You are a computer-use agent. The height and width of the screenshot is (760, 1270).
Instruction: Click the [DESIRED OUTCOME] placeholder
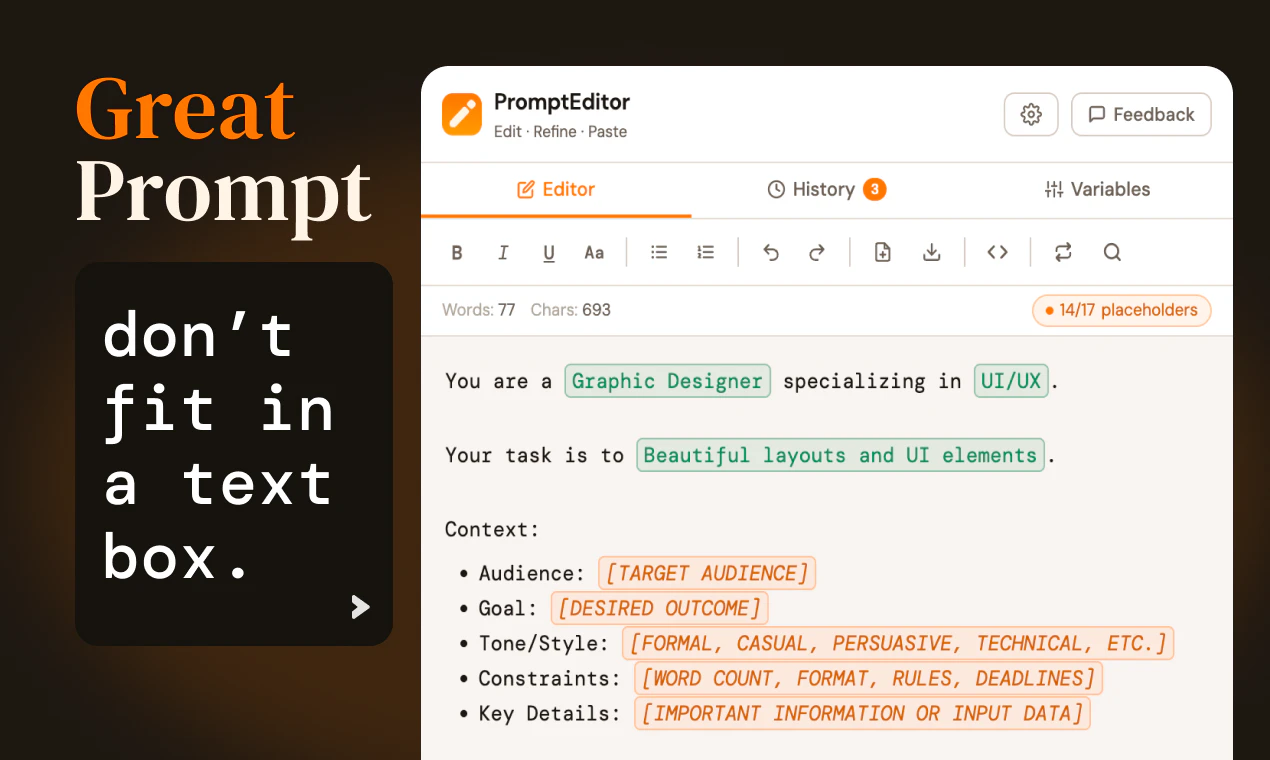659,608
